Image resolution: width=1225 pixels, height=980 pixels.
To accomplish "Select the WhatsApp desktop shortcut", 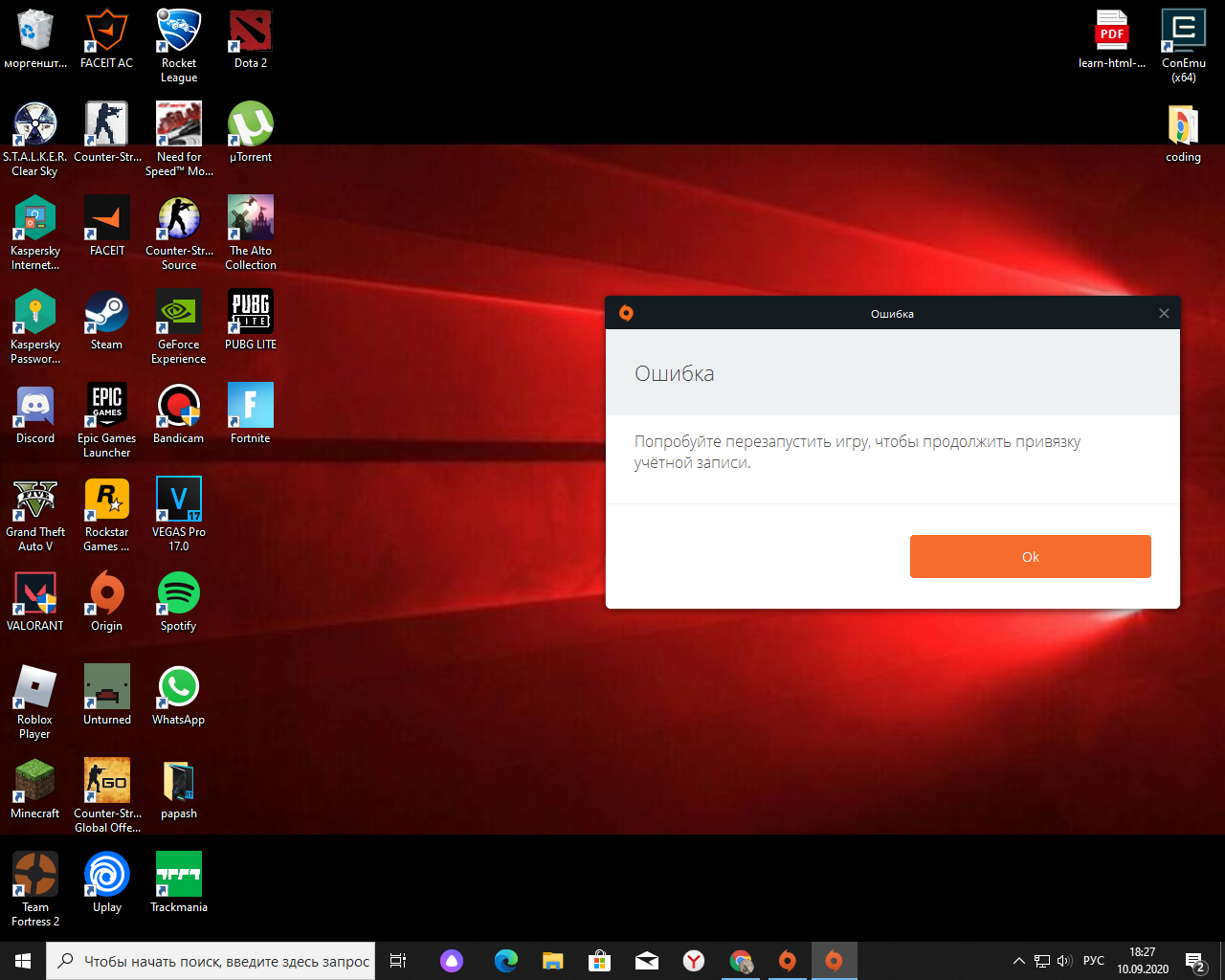I will (x=179, y=696).
